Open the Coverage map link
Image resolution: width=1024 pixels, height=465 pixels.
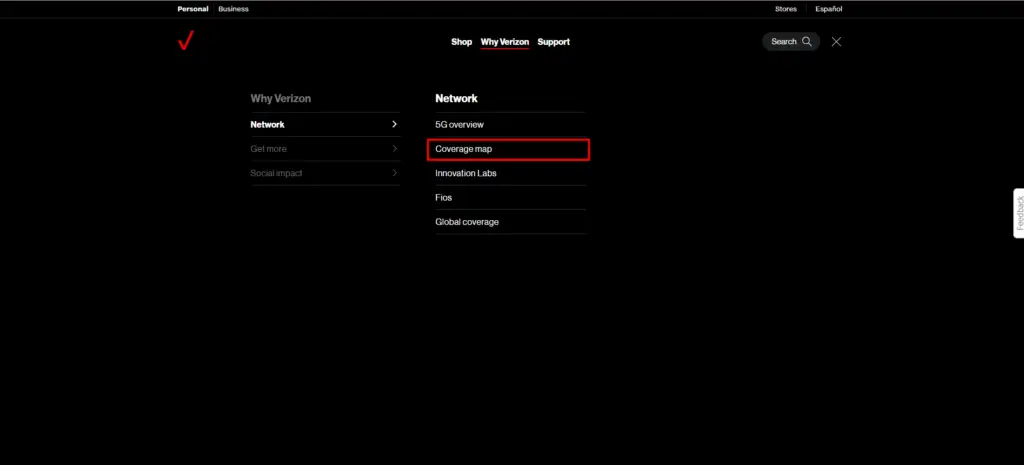(464, 149)
